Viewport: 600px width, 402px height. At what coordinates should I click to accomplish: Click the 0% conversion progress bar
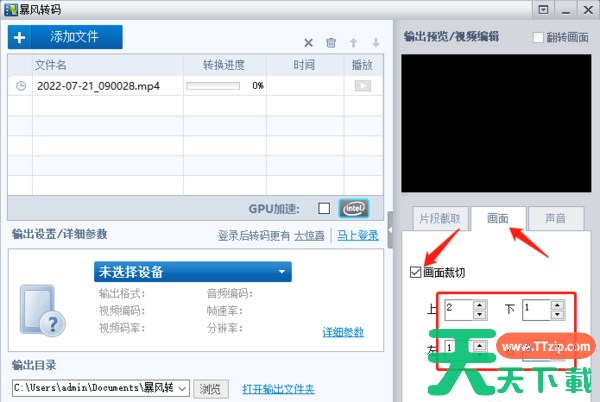(213, 86)
